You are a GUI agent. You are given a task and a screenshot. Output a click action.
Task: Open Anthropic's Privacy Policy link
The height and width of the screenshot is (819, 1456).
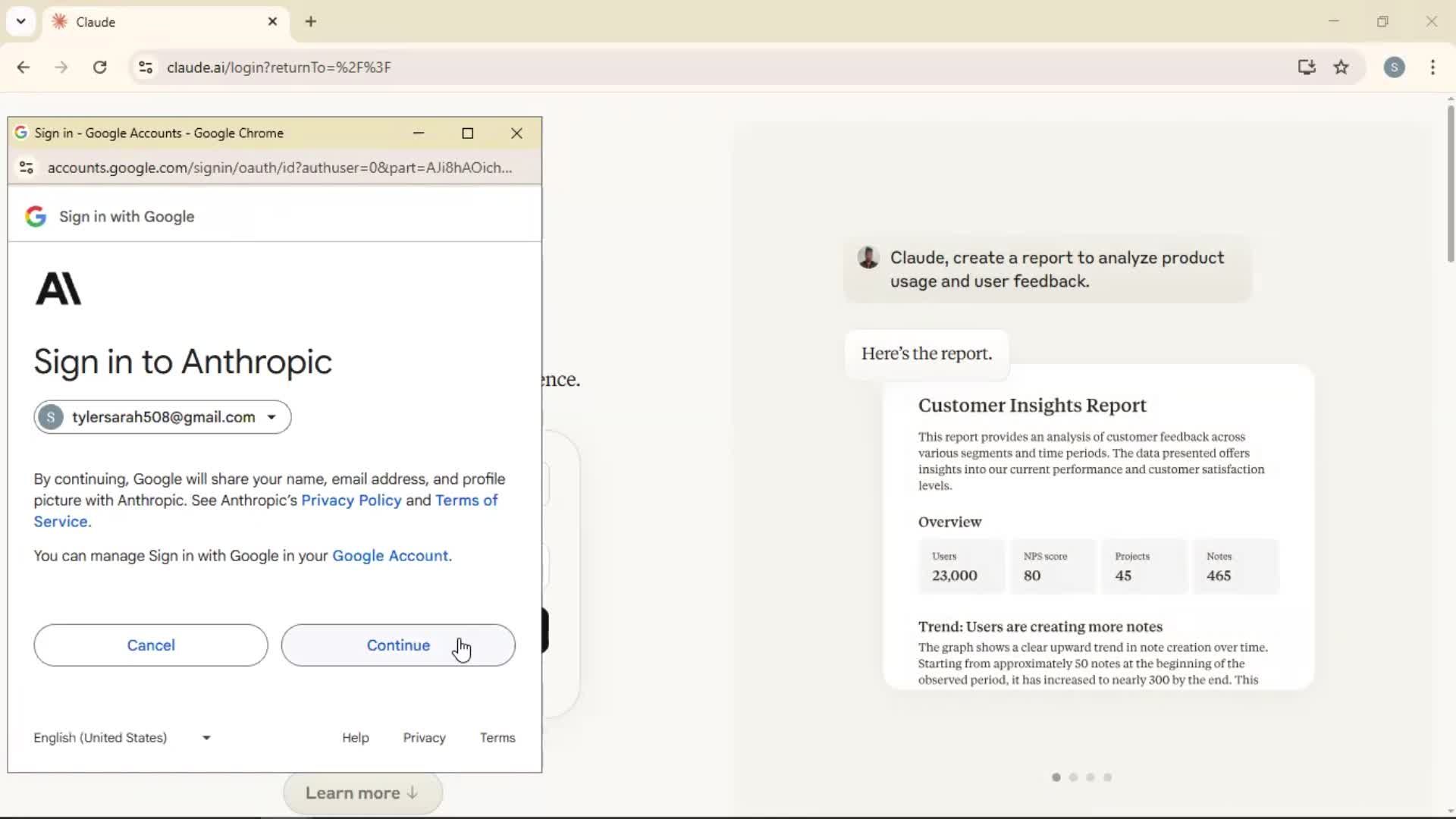point(351,500)
